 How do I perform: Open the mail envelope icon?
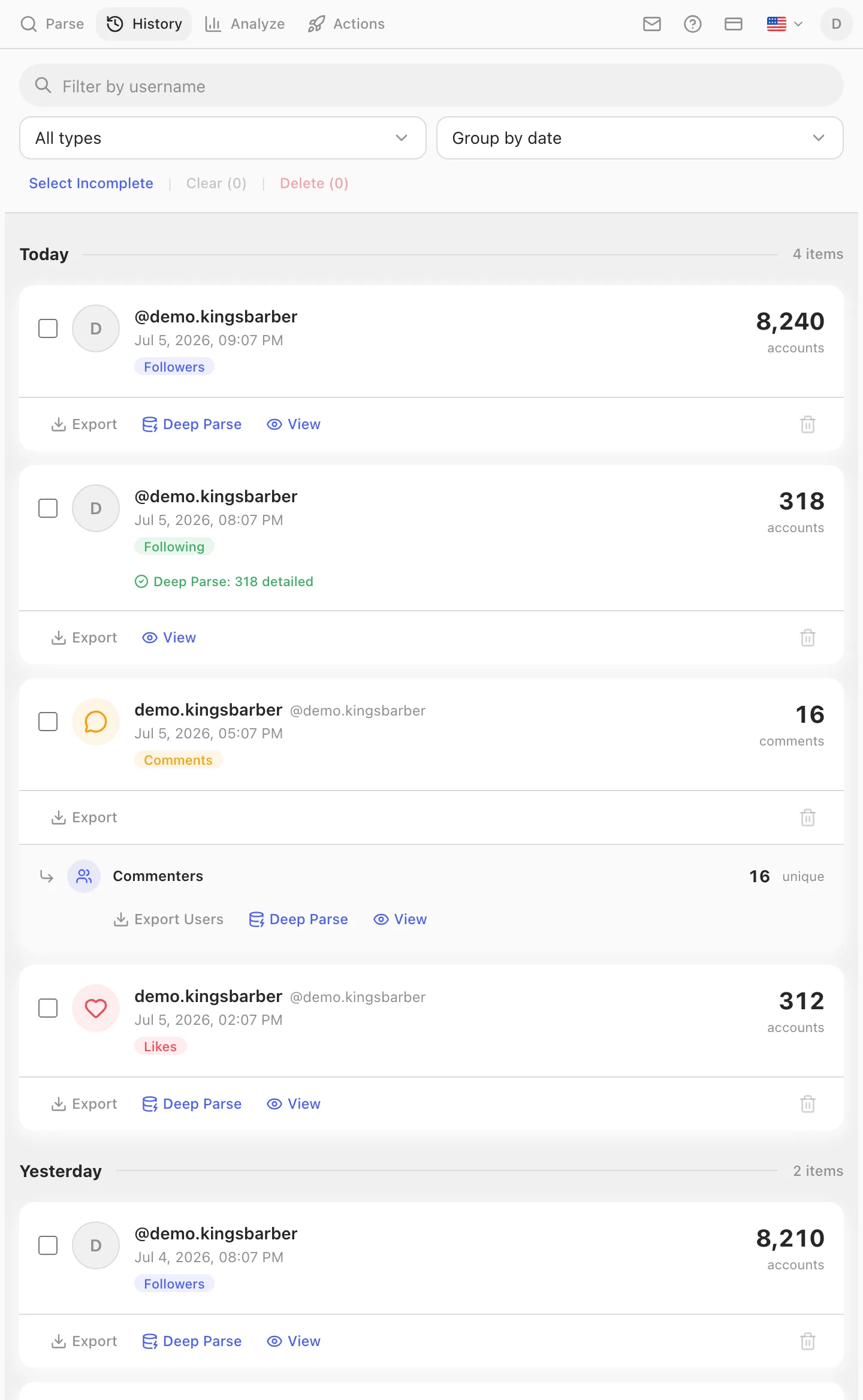[652, 24]
